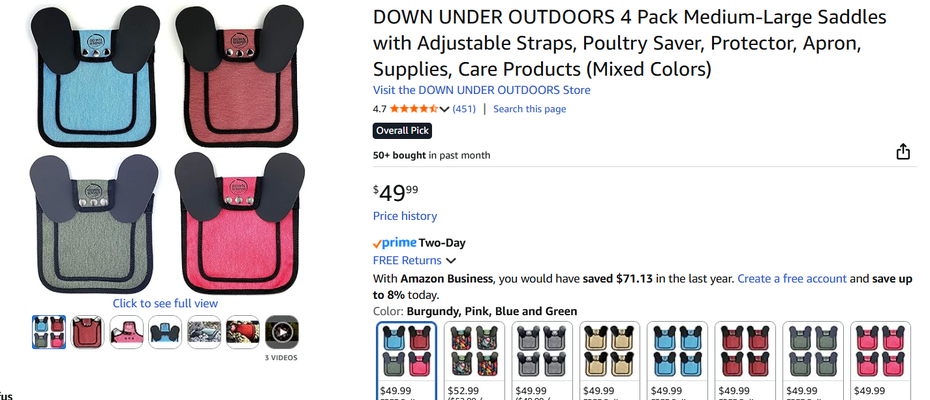Visit the DOWN UNDER OUTDOORS Store

click(481, 90)
